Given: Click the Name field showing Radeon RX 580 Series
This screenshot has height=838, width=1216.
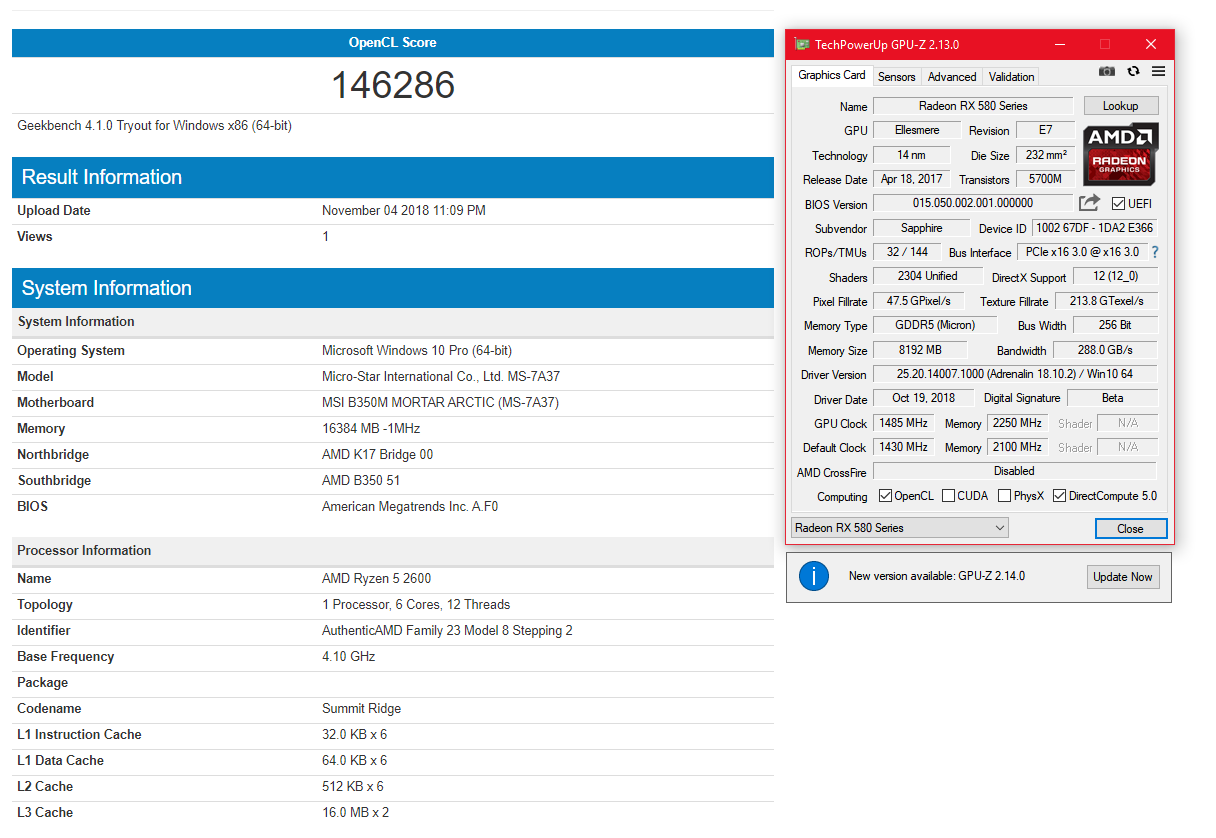Looking at the screenshot, I should tap(973, 106).
